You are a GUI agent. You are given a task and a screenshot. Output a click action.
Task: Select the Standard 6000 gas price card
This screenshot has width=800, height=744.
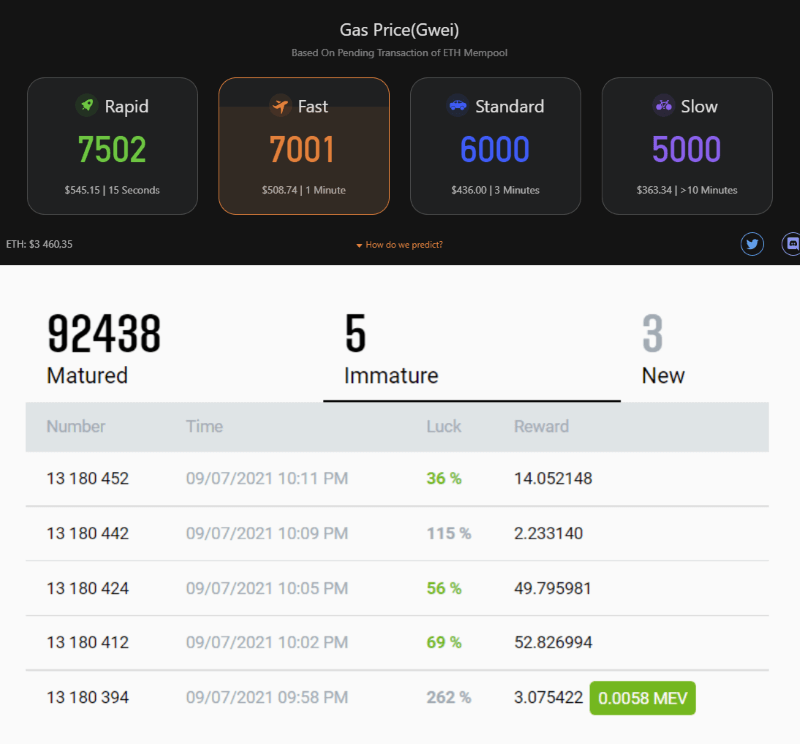[495, 146]
